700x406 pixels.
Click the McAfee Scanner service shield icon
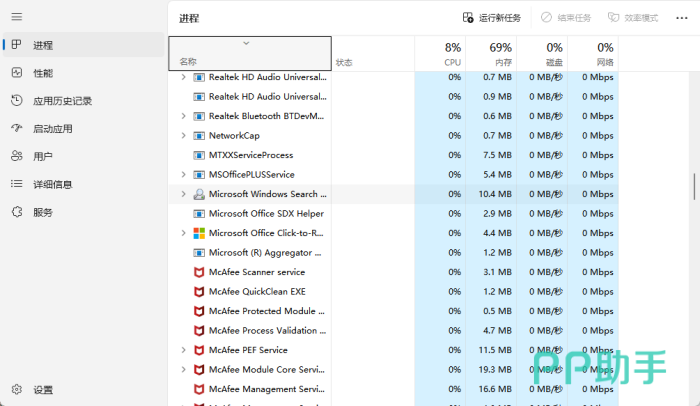(x=199, y=272)
